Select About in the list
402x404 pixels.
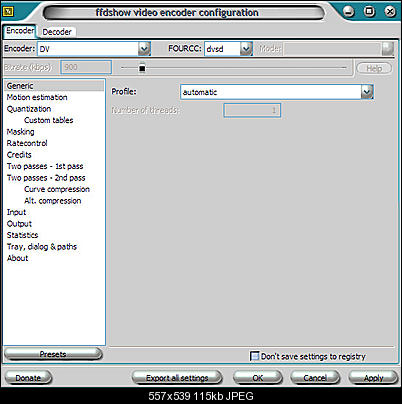tap(18, 258)
